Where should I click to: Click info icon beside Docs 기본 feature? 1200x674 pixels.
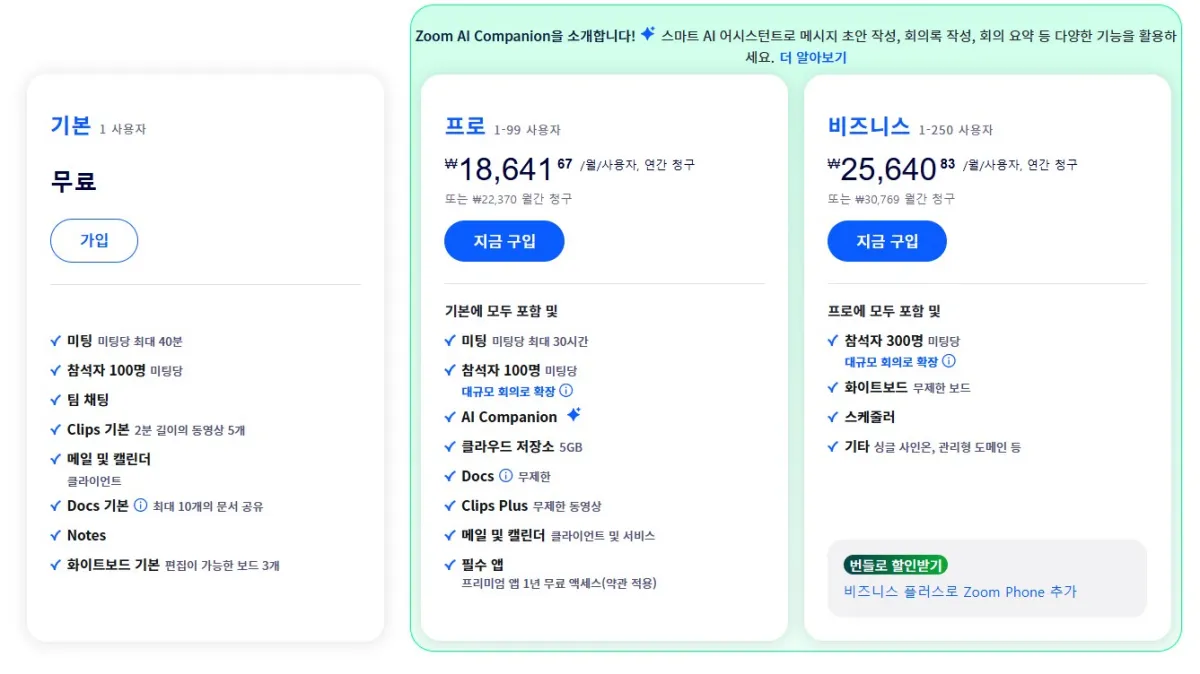[x=139, y=507]
